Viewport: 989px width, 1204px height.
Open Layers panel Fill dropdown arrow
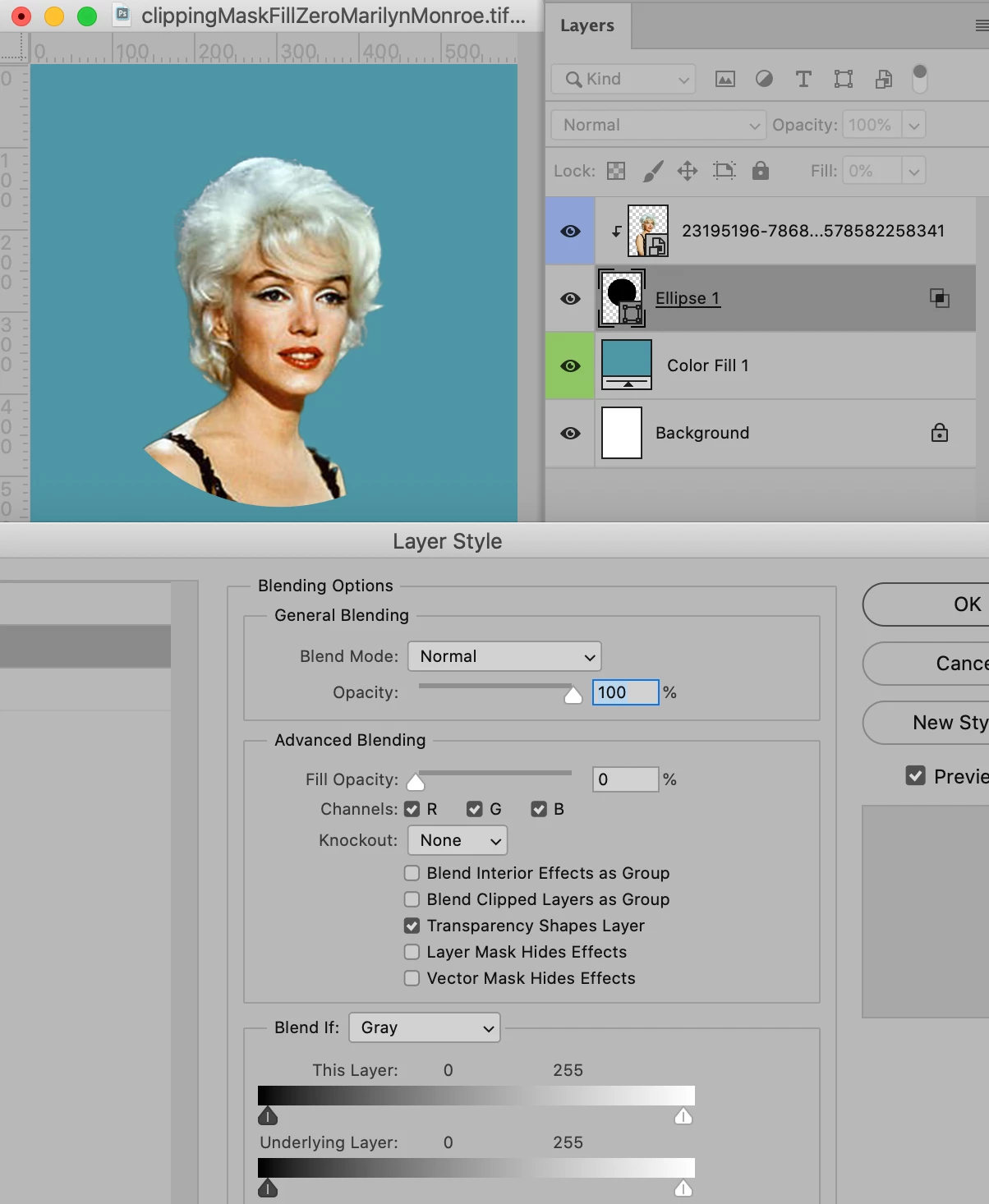(x=914, y=171)
